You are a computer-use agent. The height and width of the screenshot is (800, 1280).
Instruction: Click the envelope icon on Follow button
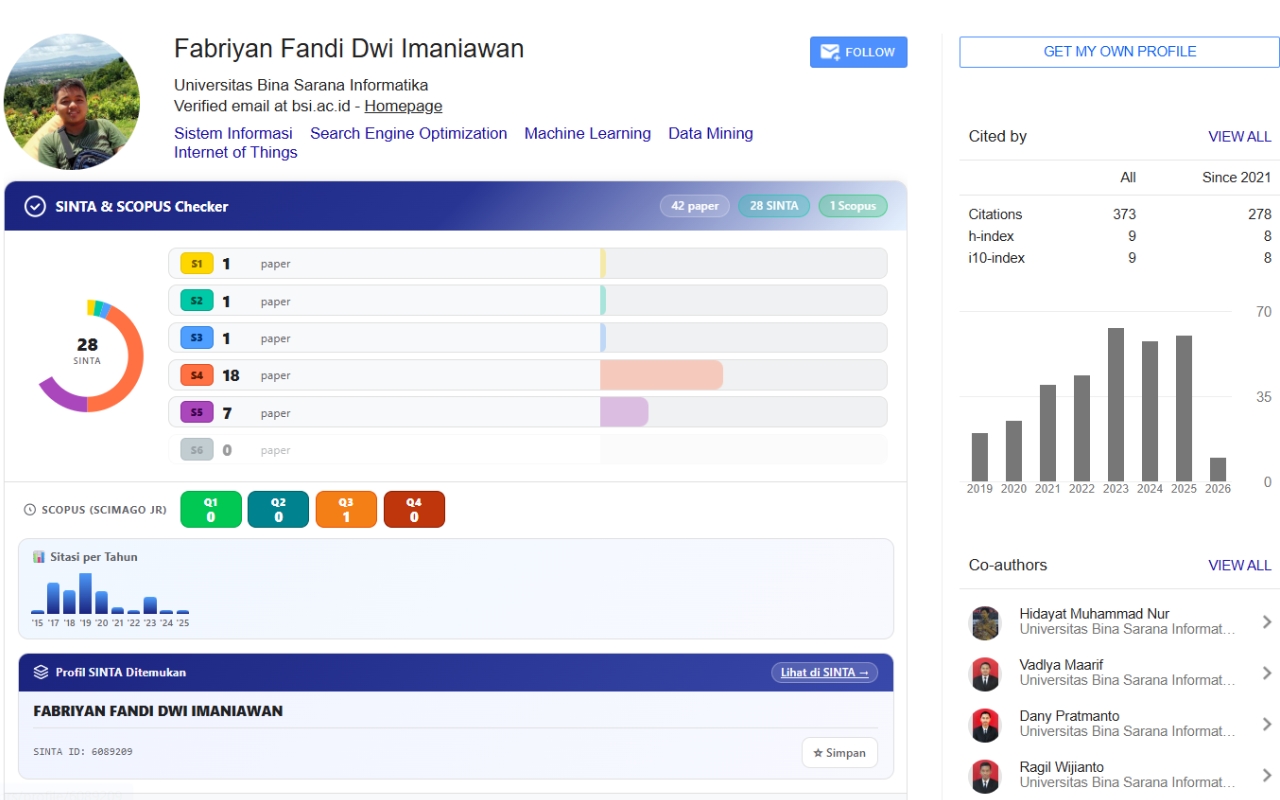click(830, 52)
